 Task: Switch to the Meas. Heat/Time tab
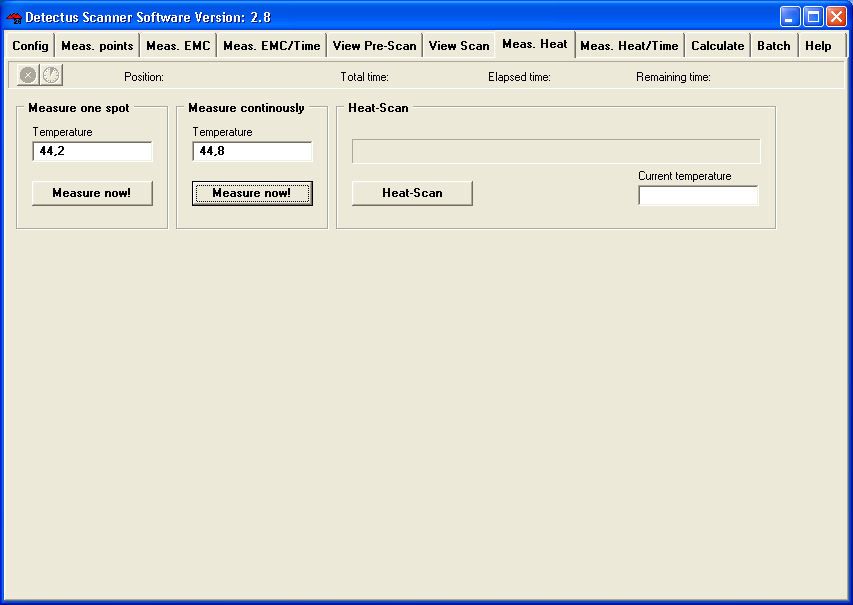tap(629, 46)
